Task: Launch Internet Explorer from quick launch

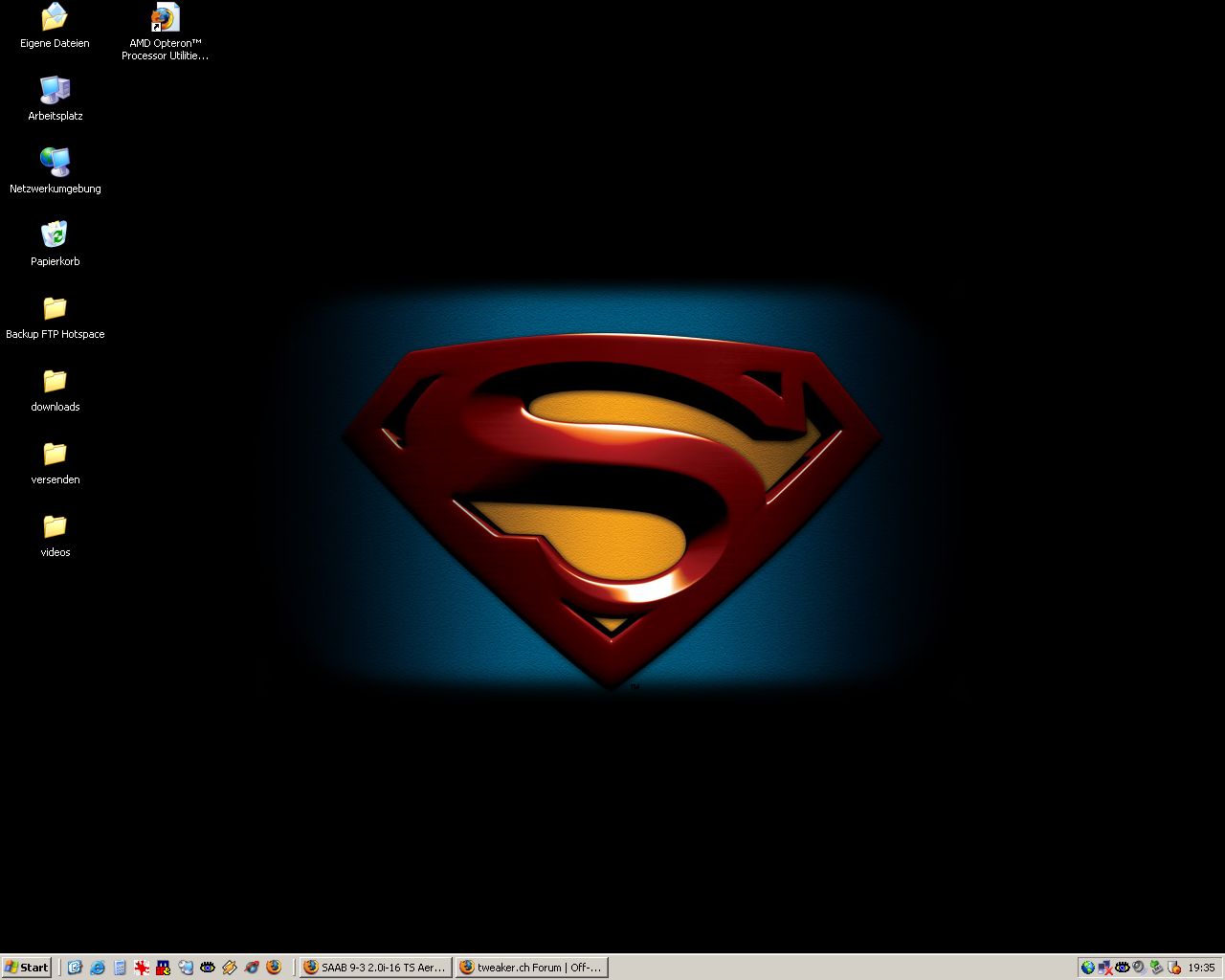Action: point(98,968)
